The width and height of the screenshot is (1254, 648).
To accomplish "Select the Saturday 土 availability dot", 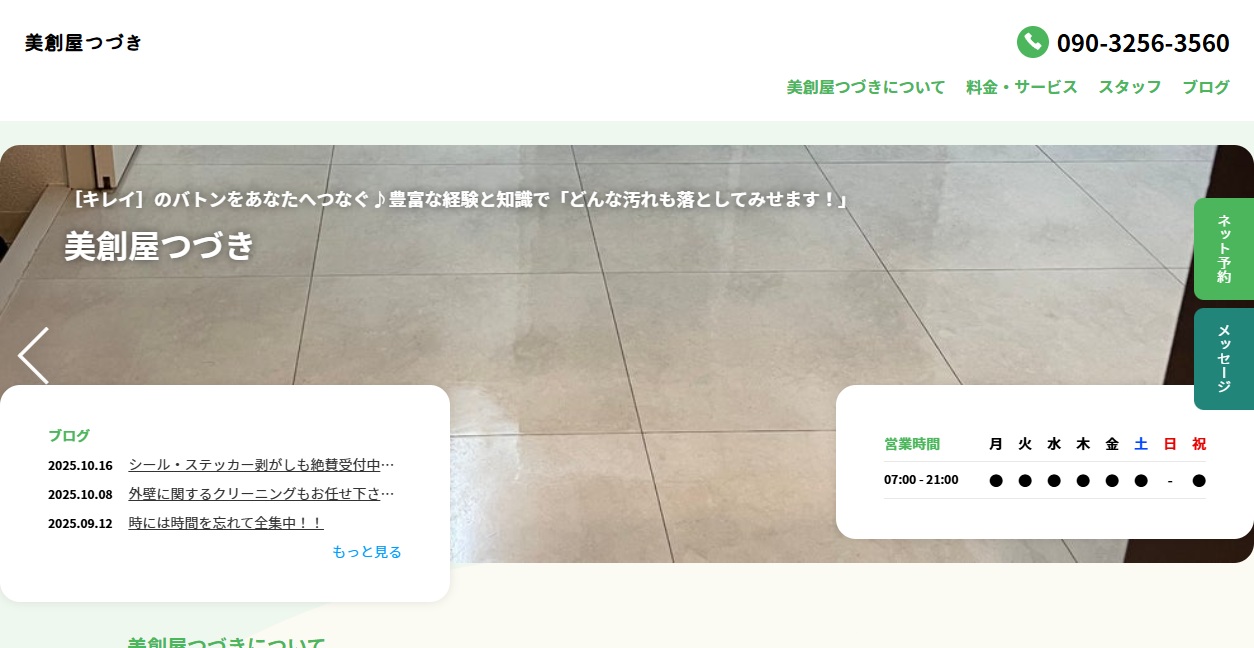I will click(1140, 480).
